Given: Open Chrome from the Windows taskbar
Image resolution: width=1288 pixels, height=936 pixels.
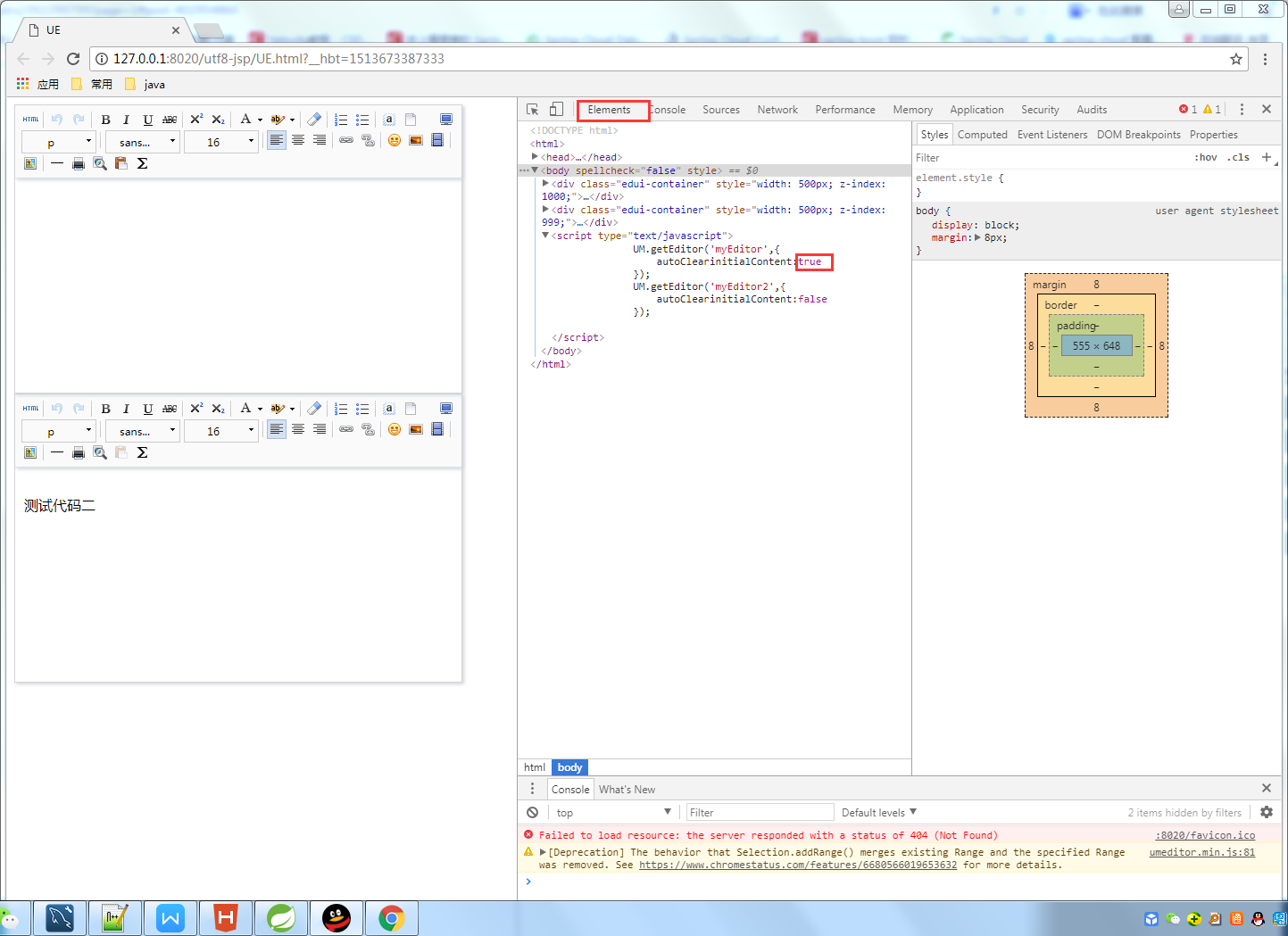Looking at the screenshot, I should pos(391,918).
